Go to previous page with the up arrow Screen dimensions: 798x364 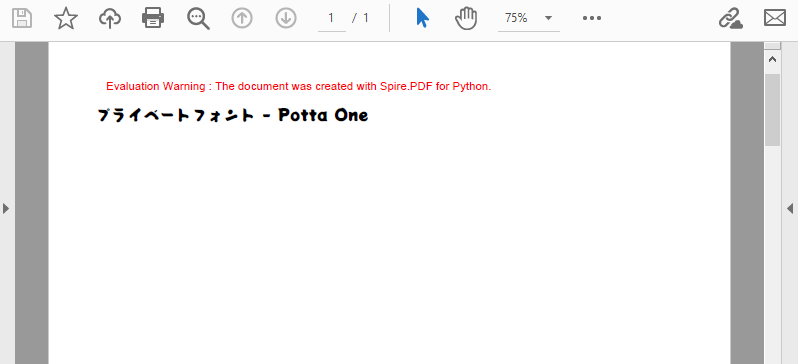coord(242,18)
